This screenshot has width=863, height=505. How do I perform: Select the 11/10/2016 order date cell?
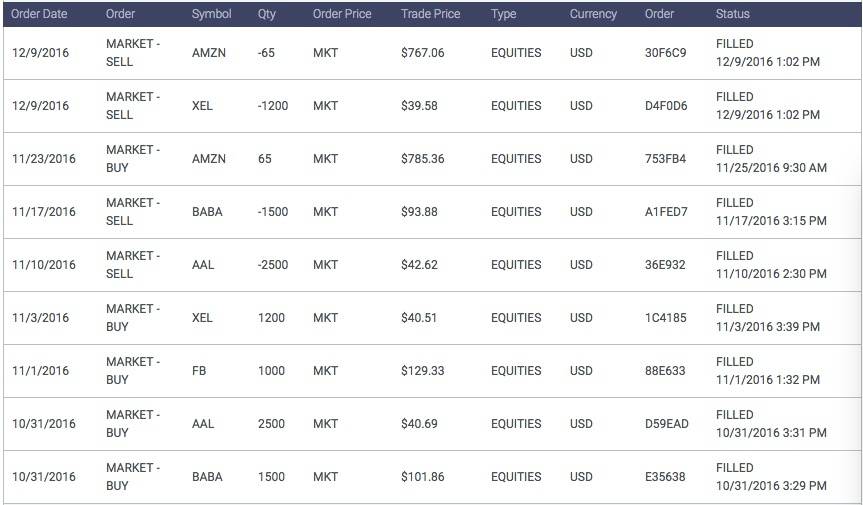click(x=43, y=265)
